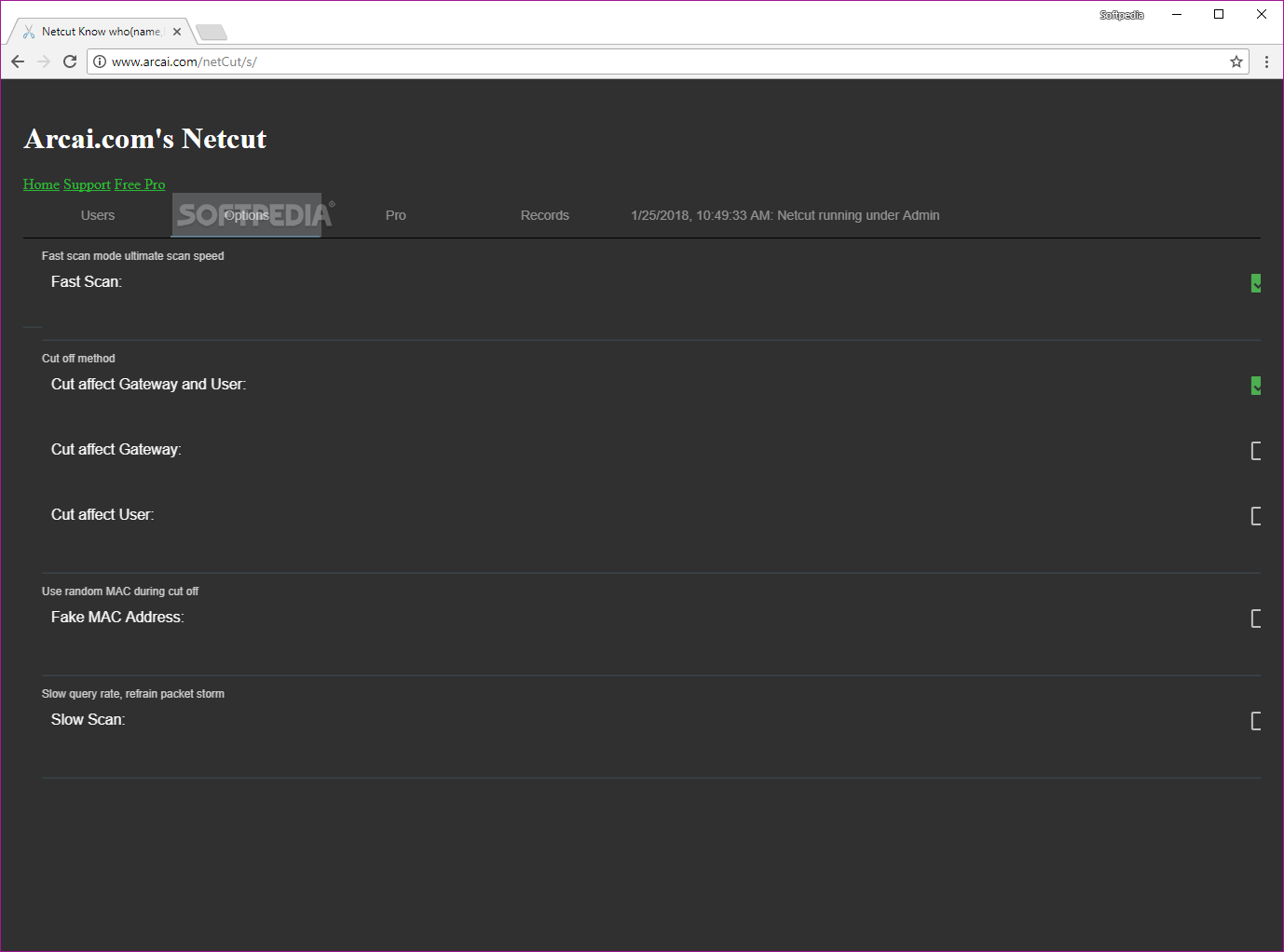Click the Arcai.com's Netcut heading

[145, 139]
